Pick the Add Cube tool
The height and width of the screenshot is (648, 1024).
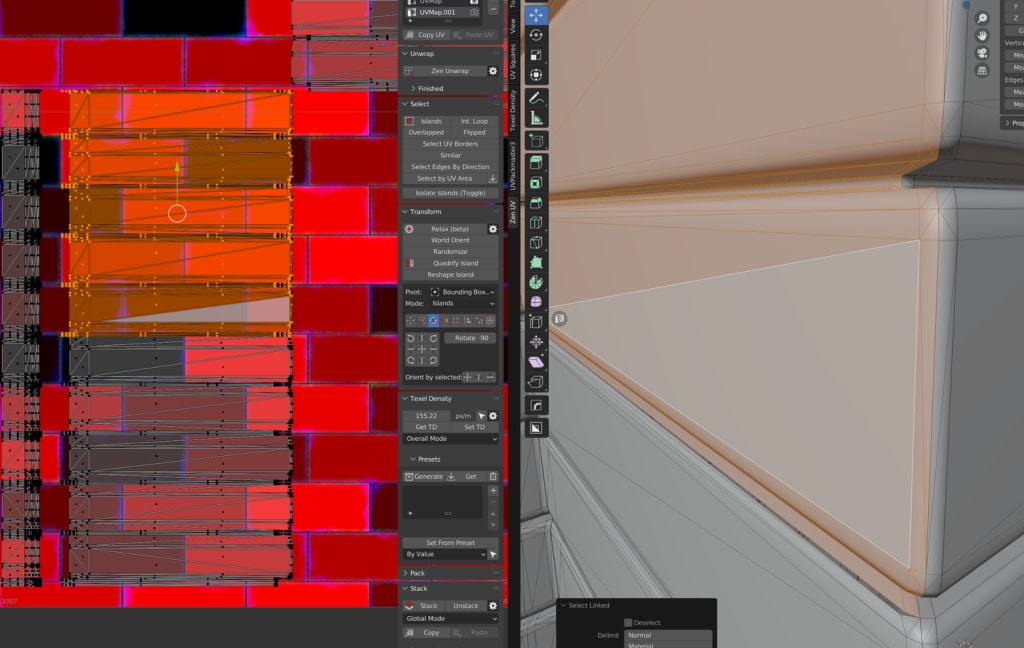pyautogui.click(x=536, y=140)
